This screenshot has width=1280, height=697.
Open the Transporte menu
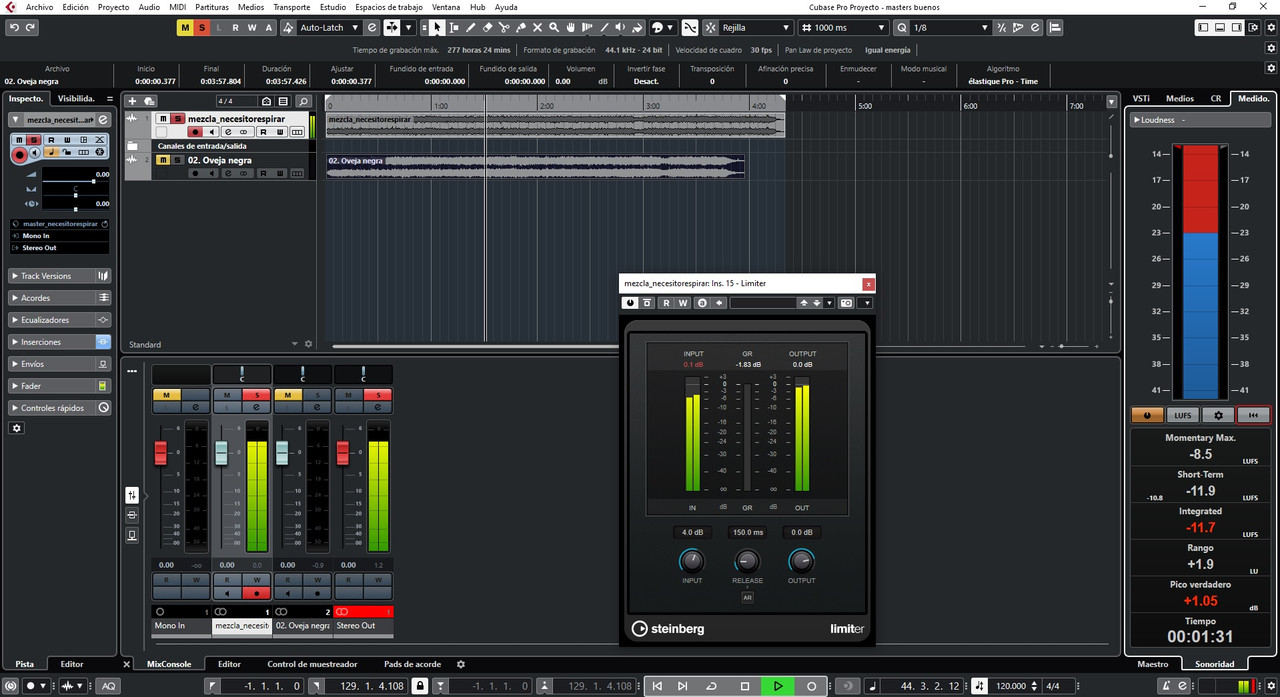tap(291, 7)
